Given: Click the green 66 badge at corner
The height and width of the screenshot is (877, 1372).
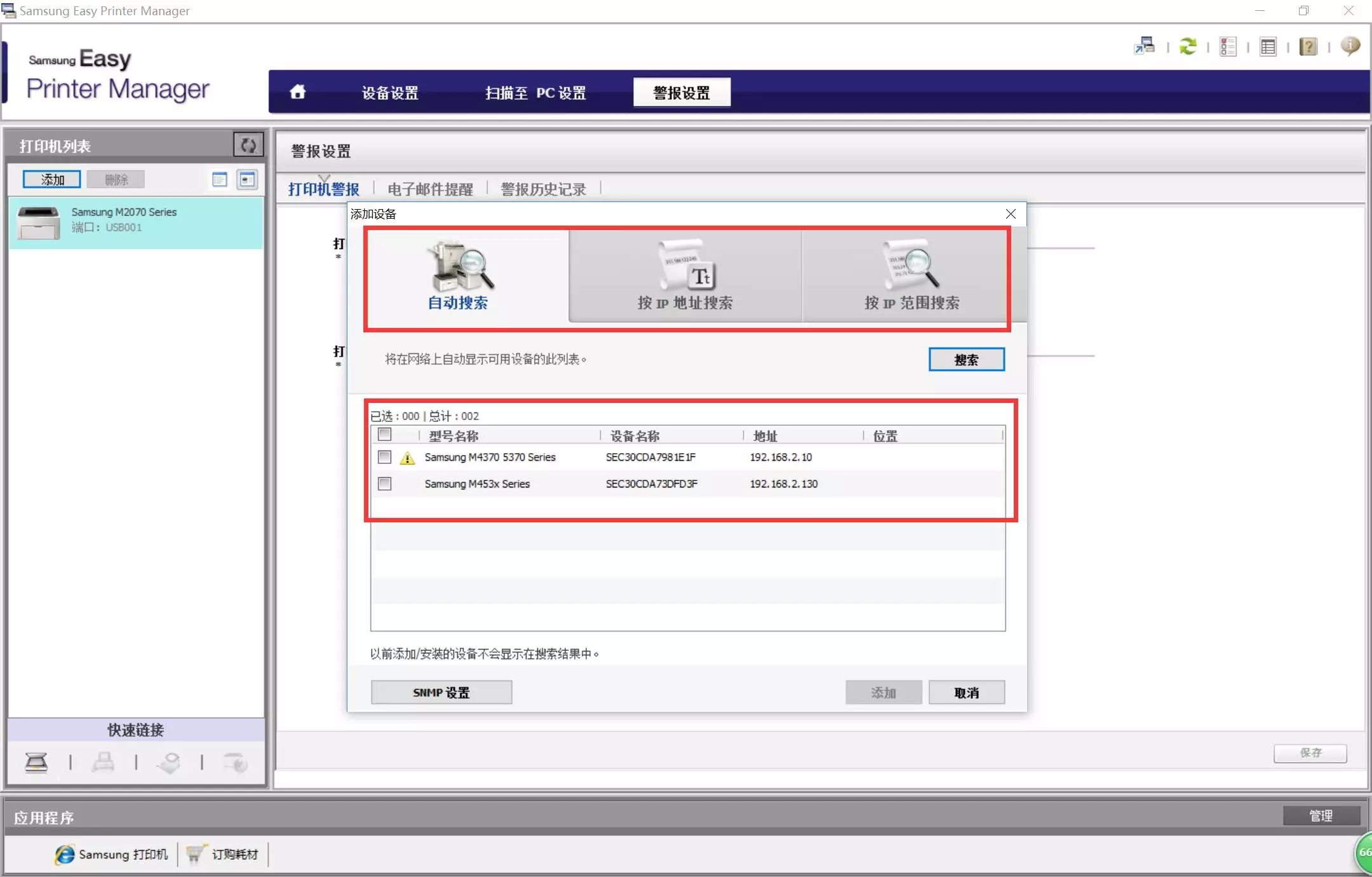Looking at the screenshot, I should click(1363, 852).
